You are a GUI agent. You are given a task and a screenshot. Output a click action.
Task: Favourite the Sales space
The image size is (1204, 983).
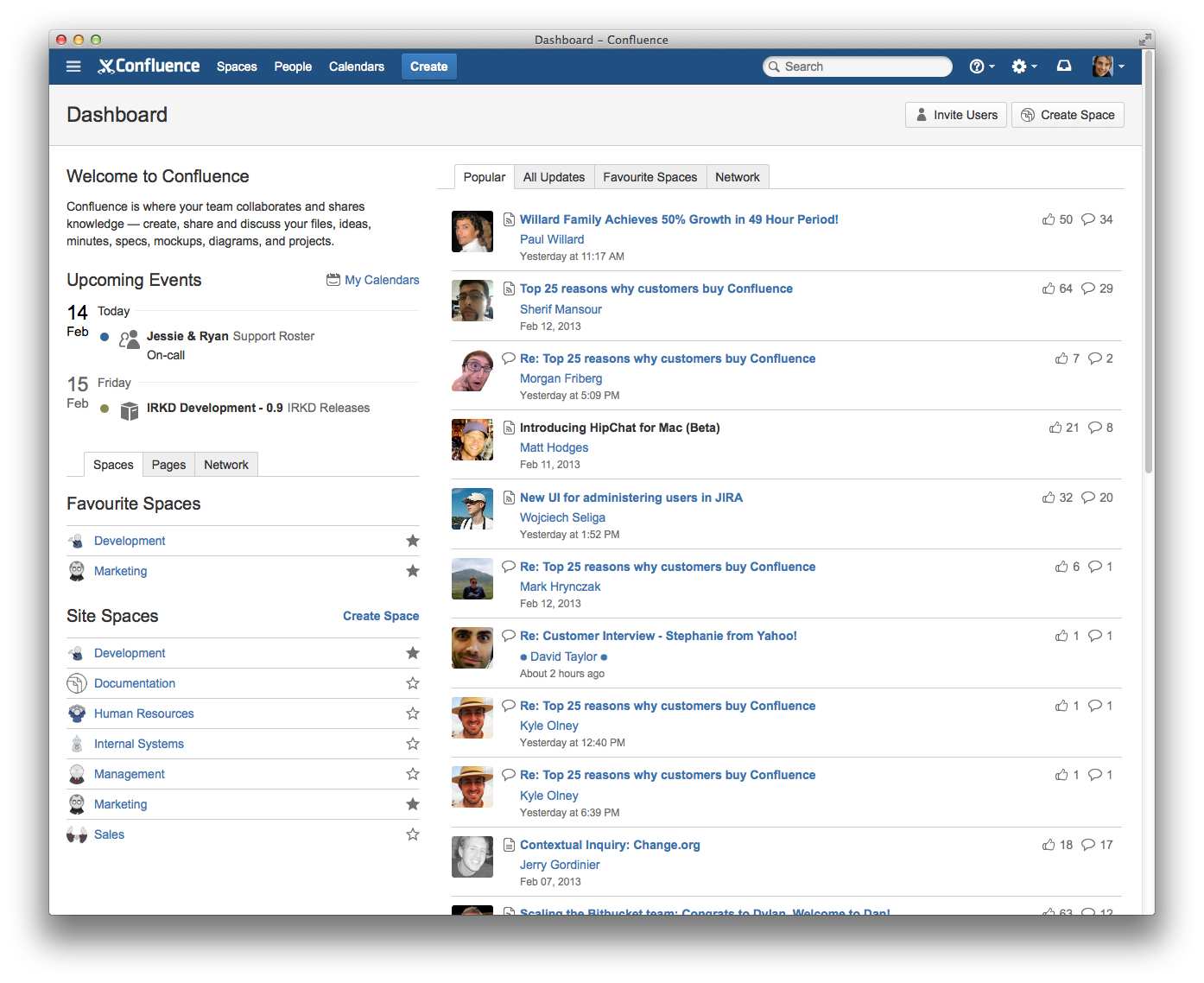(413, 834)
